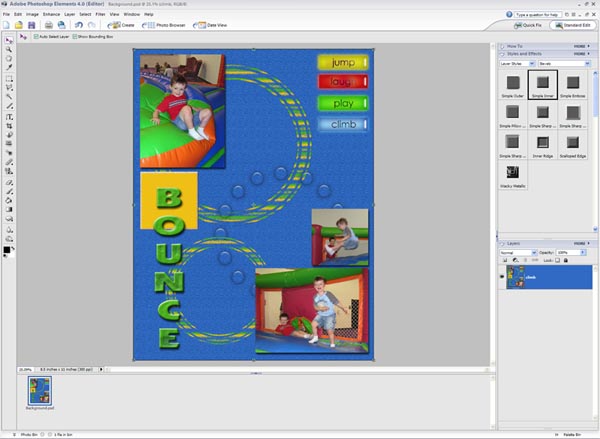
Task: Open the Enhance menu
Action: [x=49, y=14]
